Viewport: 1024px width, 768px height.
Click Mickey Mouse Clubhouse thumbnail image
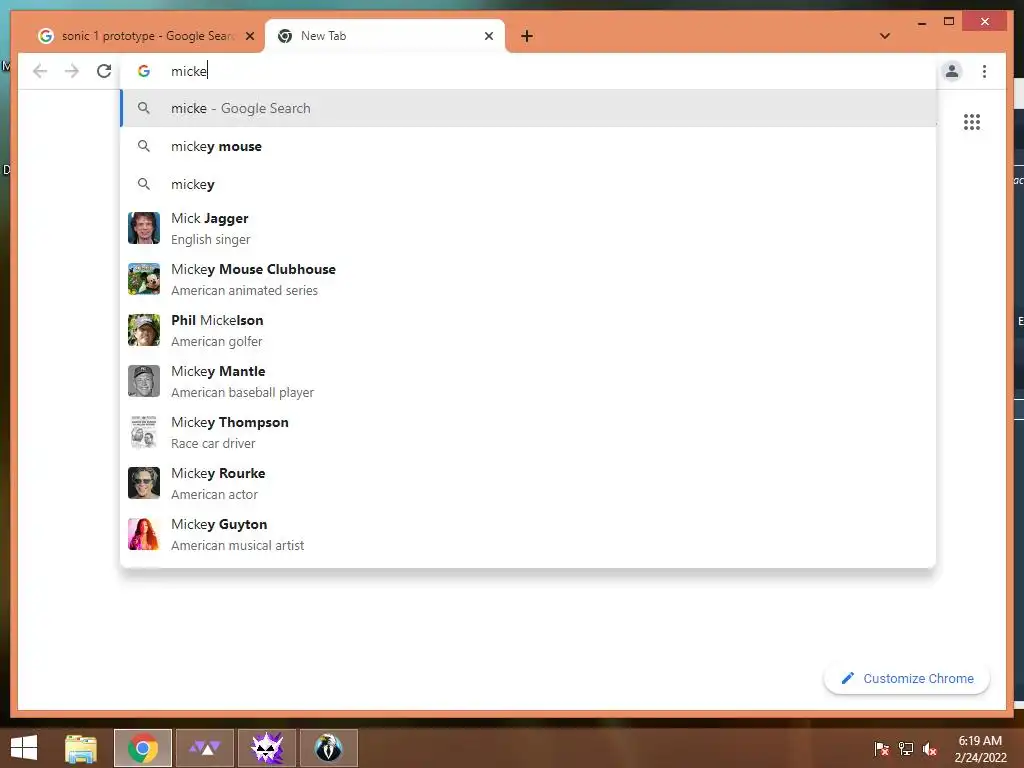point(144,279)
